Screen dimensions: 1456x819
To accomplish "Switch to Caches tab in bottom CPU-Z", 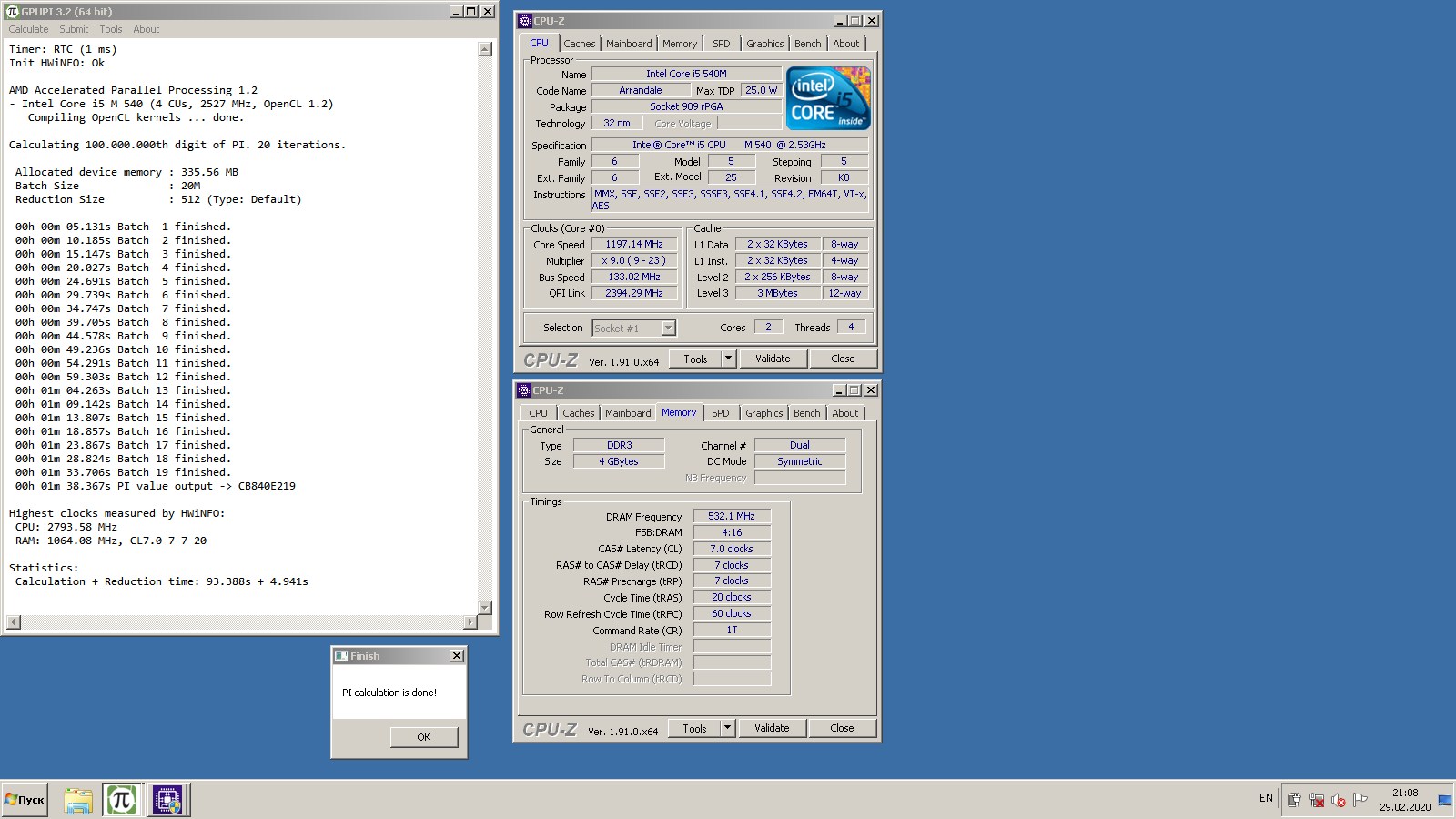I will tap(578, 413).
